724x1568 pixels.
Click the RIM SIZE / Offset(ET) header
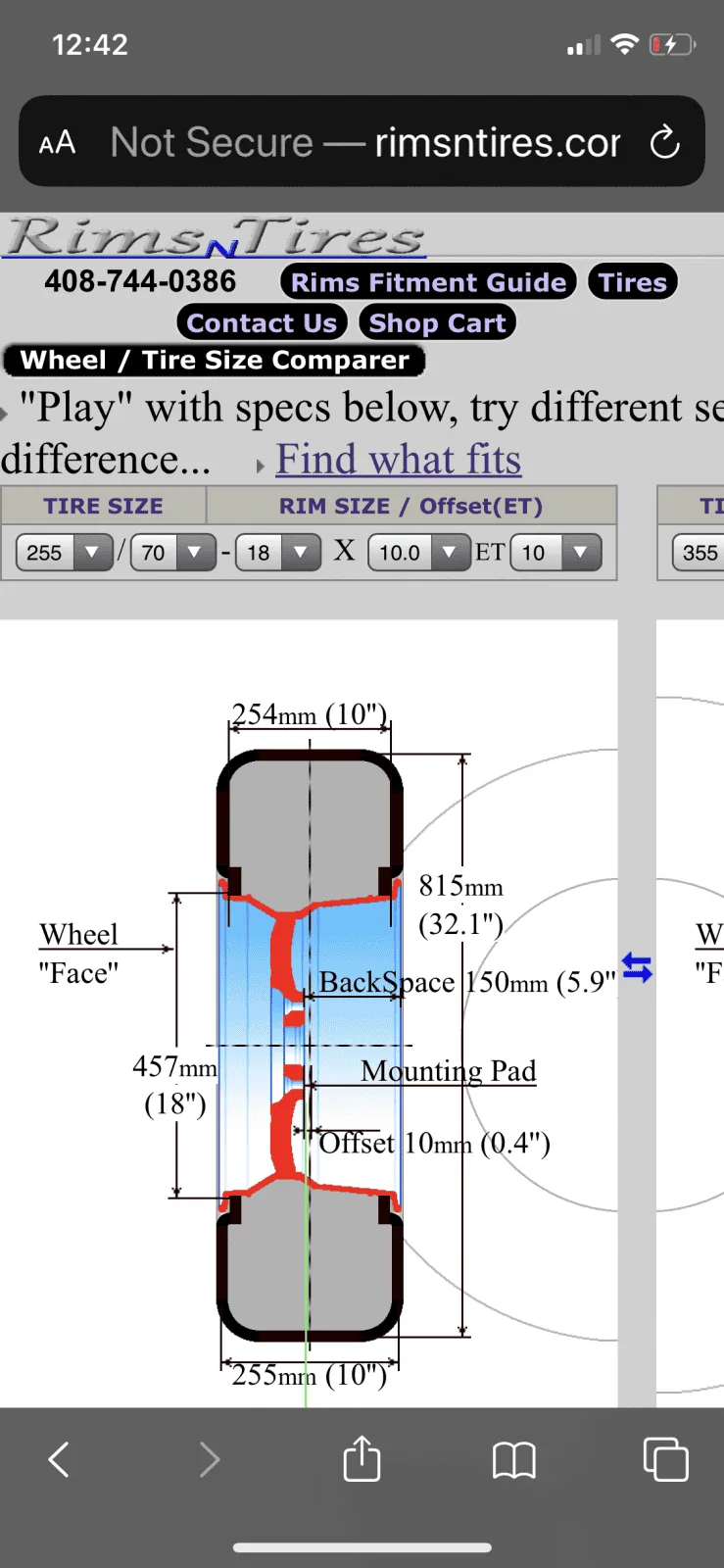point(410,506)
